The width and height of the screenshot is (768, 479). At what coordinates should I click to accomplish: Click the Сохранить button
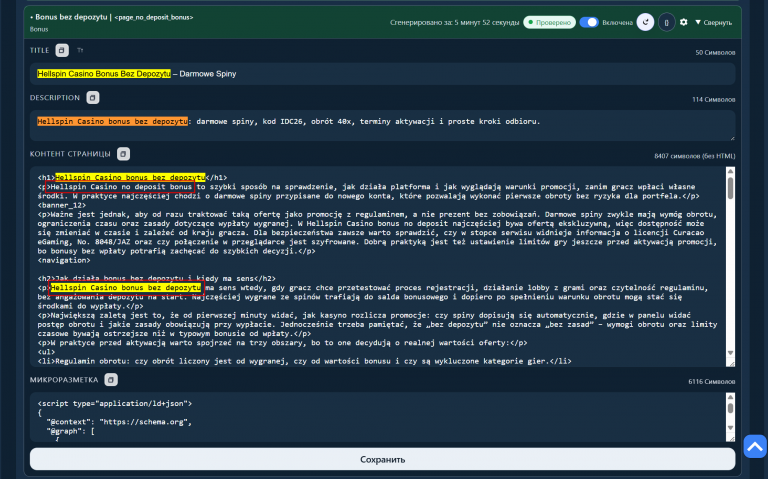click(x=383, y=459)
